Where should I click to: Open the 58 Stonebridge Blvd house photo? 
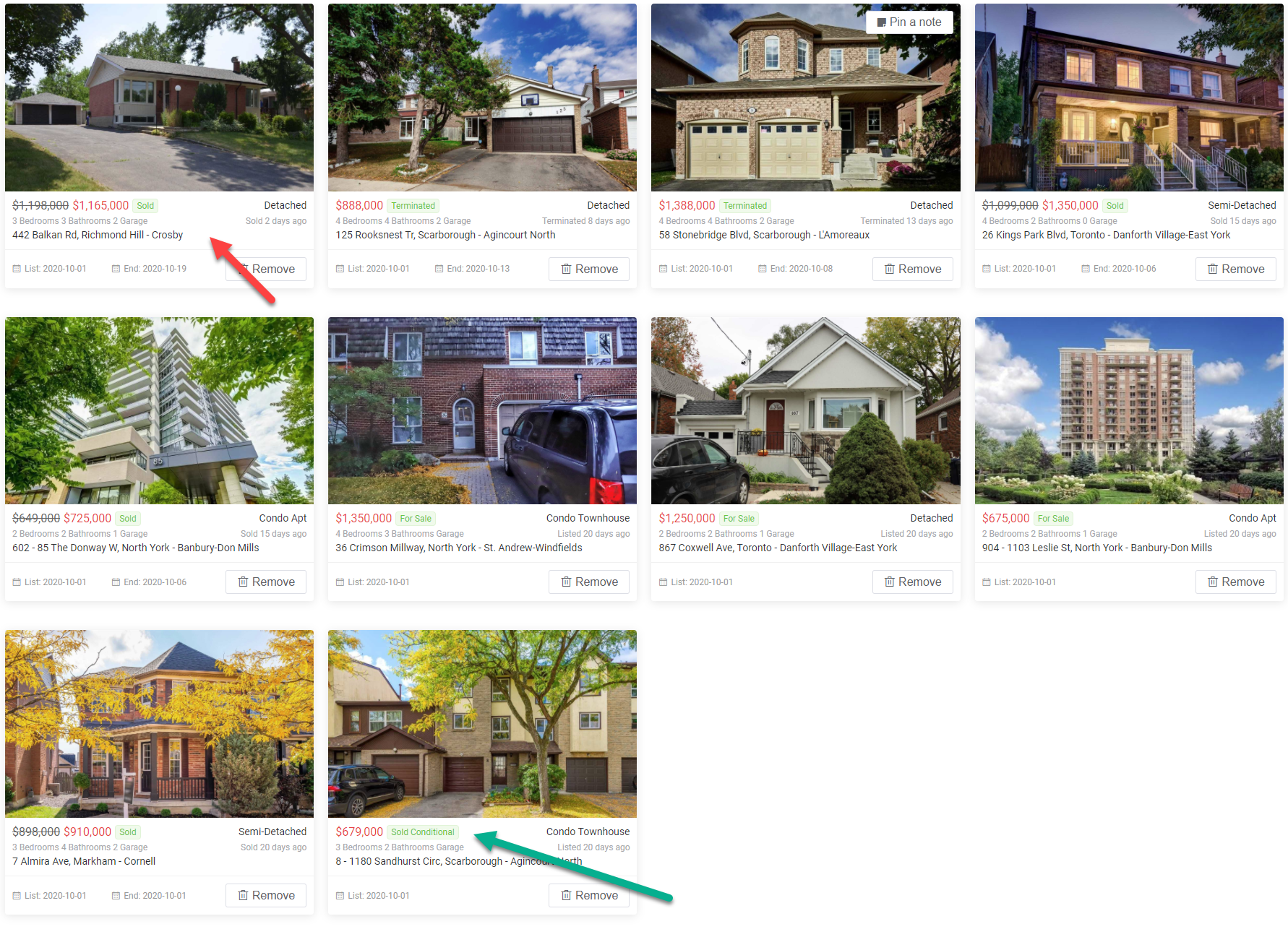[806, 98]
